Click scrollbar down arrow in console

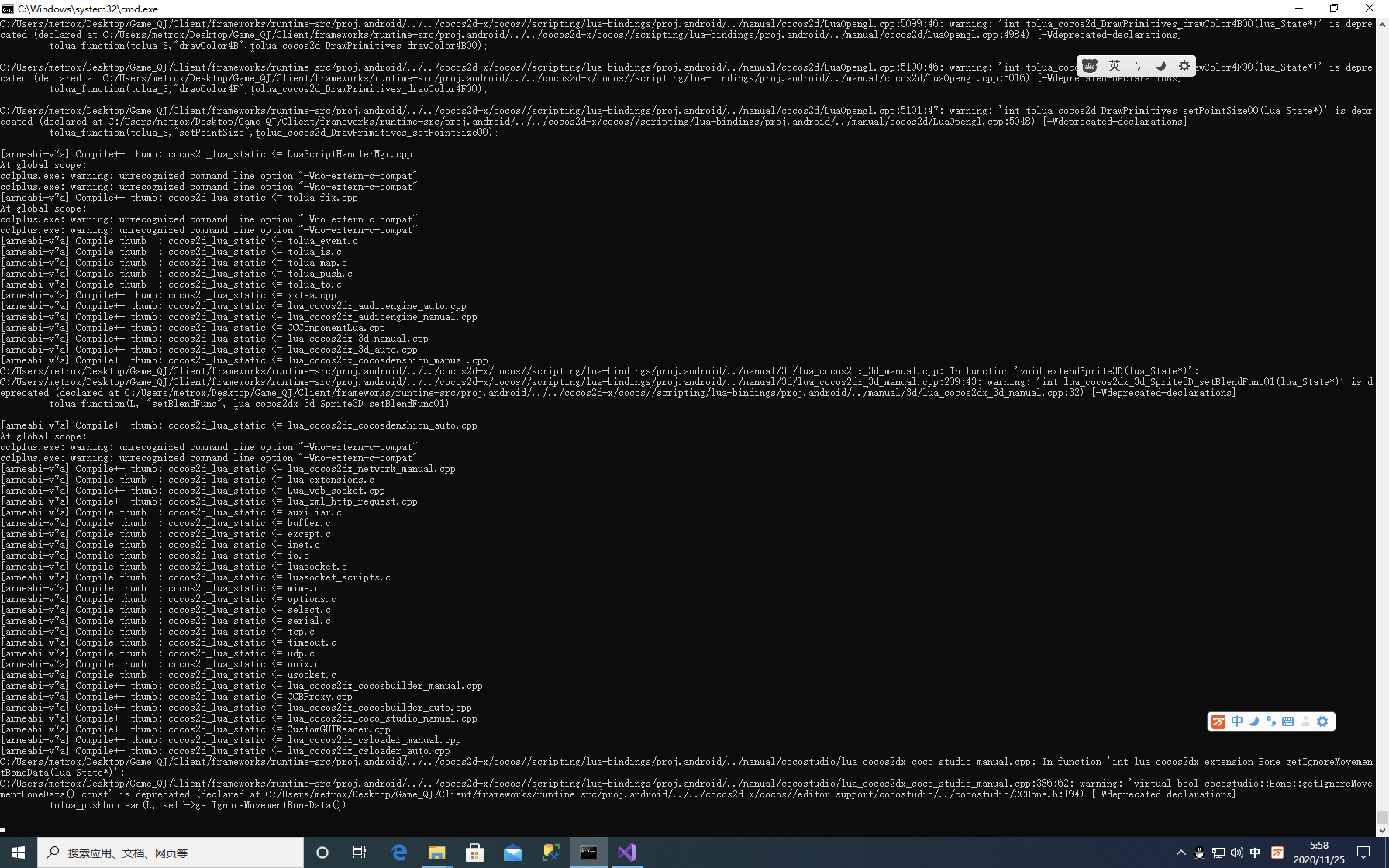tap(1382, 831)
